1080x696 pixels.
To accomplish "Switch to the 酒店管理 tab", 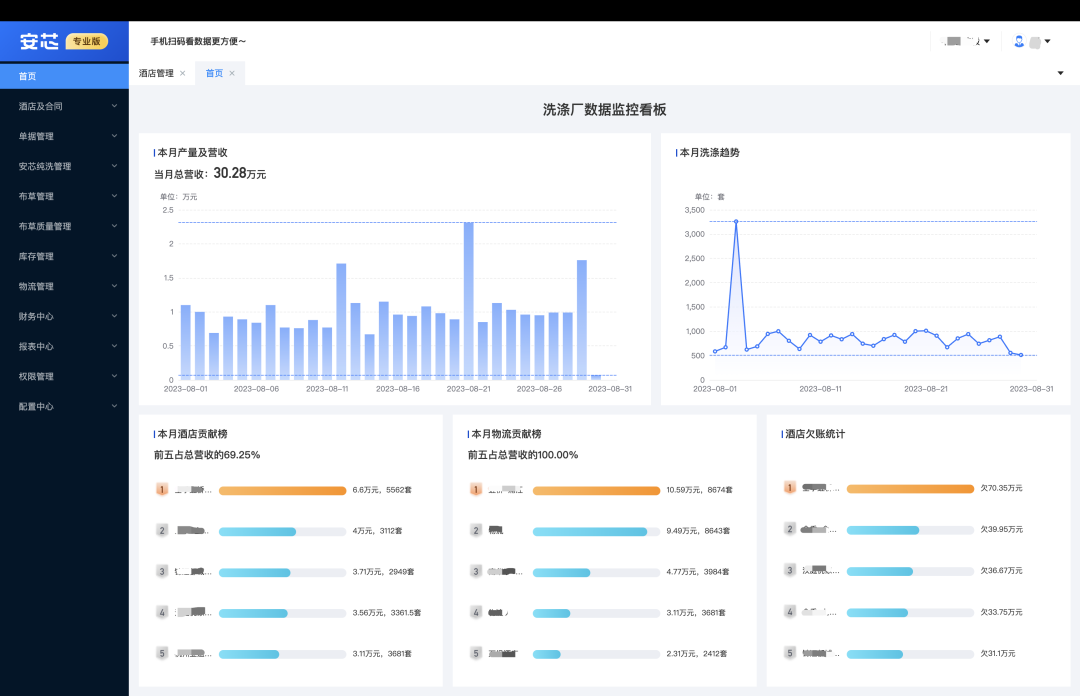I will (x=156, y=73).
